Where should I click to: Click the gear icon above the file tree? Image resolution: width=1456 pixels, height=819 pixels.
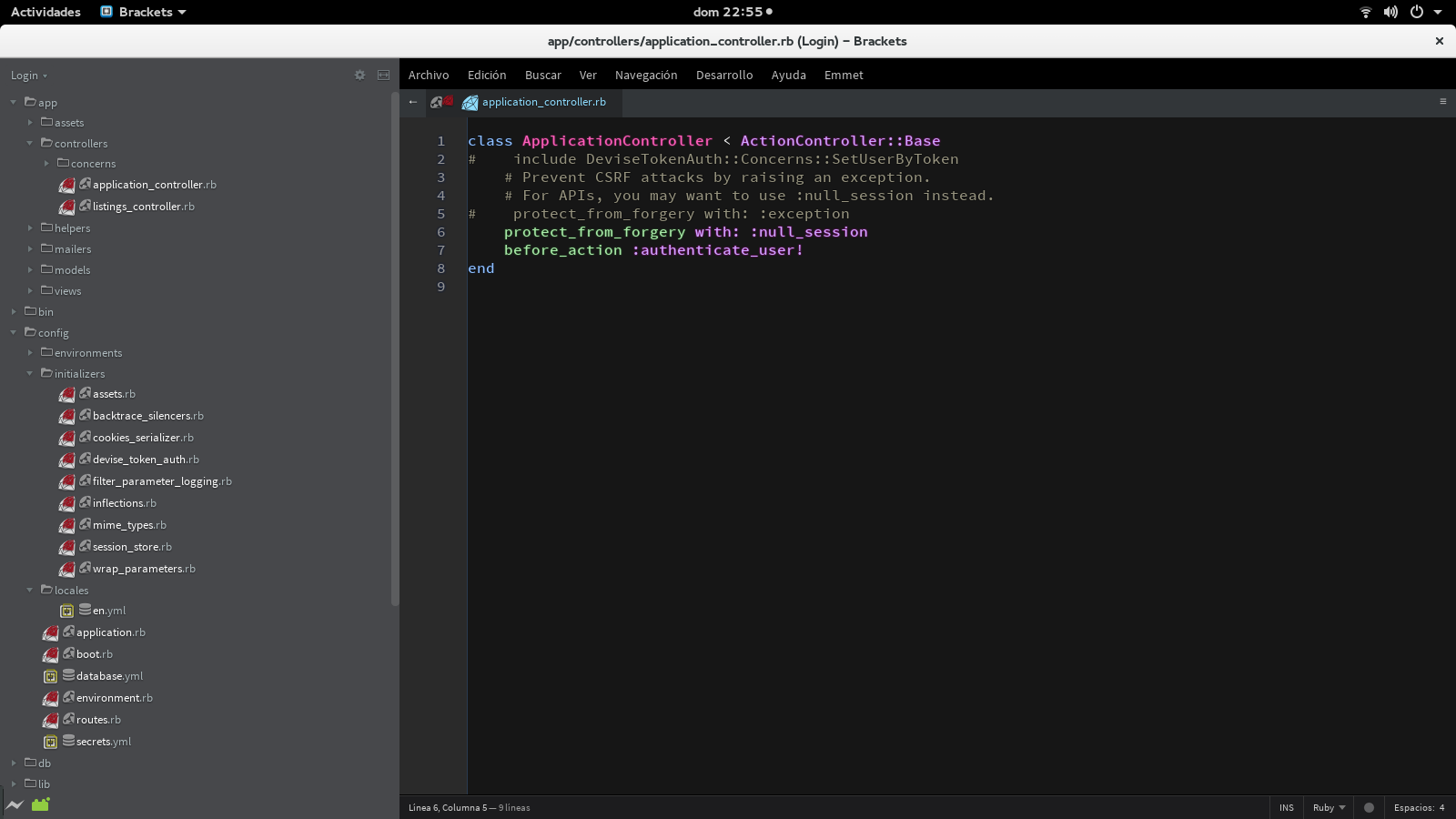pyautogui.click(x=360, y=75)
